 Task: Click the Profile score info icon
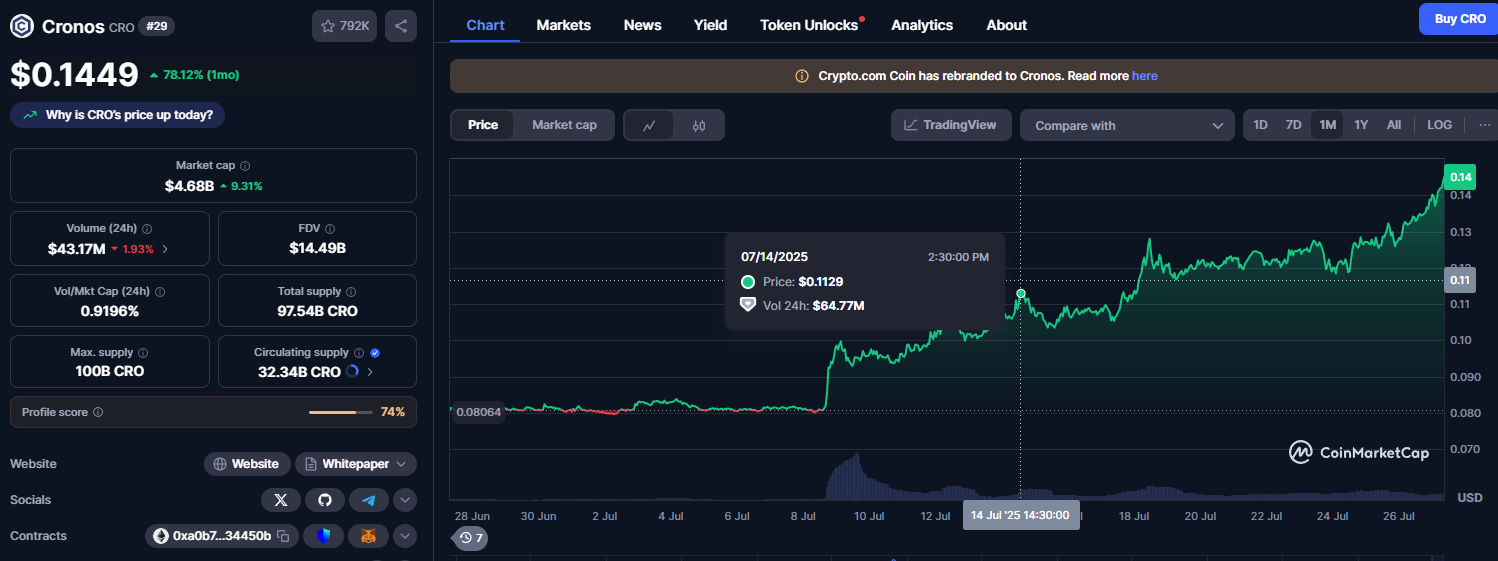[x=98, y=412]
